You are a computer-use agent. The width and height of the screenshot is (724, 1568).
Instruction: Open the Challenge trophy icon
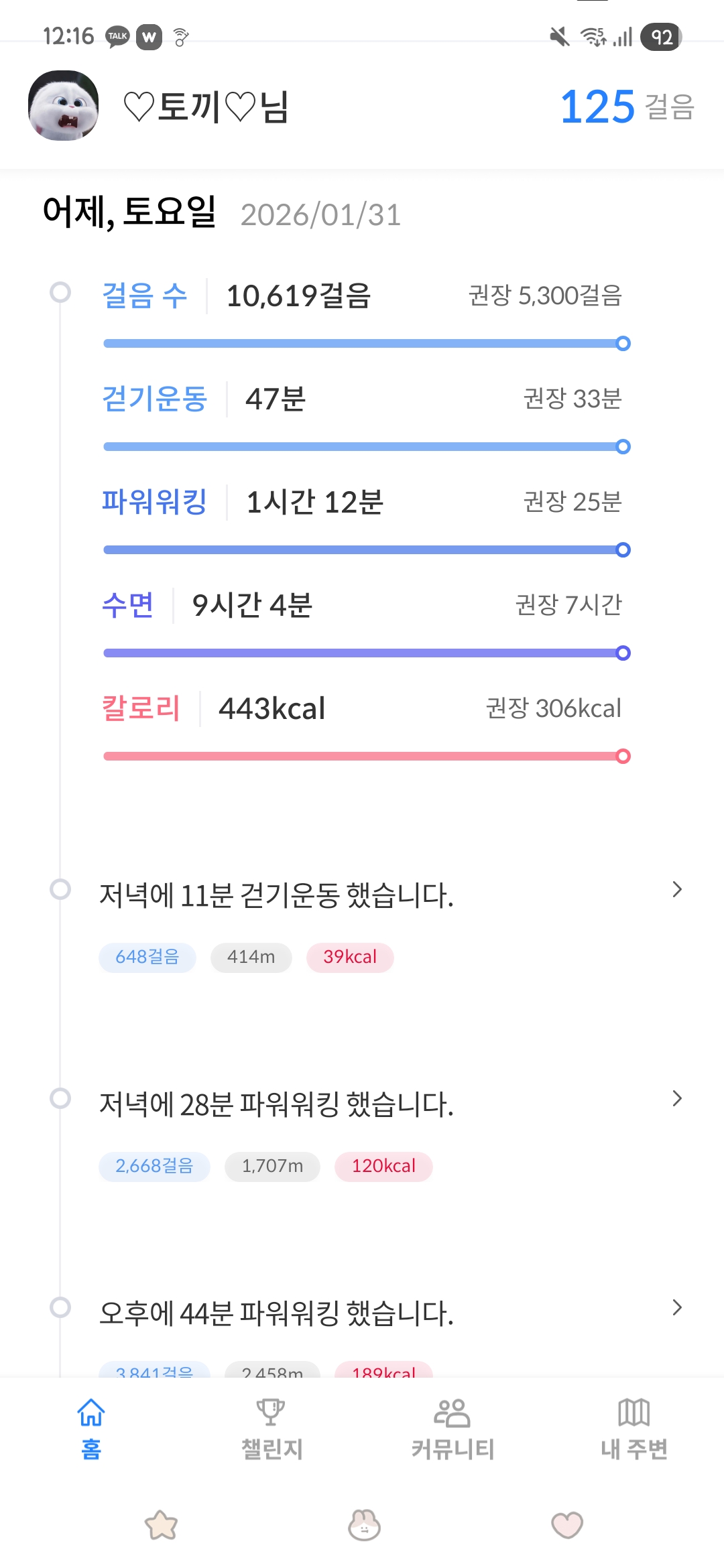coord(271,1413)
